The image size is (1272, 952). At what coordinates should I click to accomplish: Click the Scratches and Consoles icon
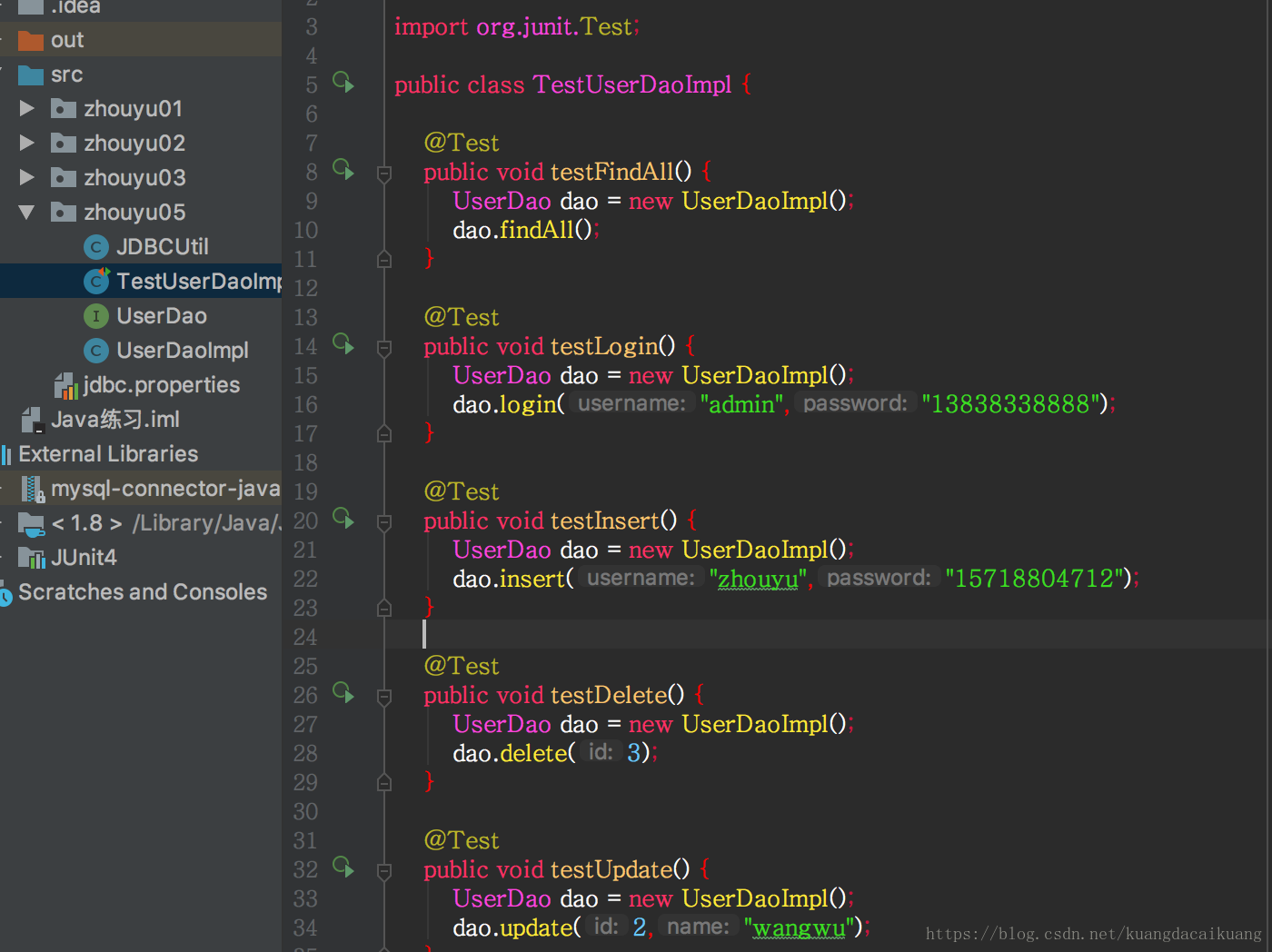[x=5, y=593]
